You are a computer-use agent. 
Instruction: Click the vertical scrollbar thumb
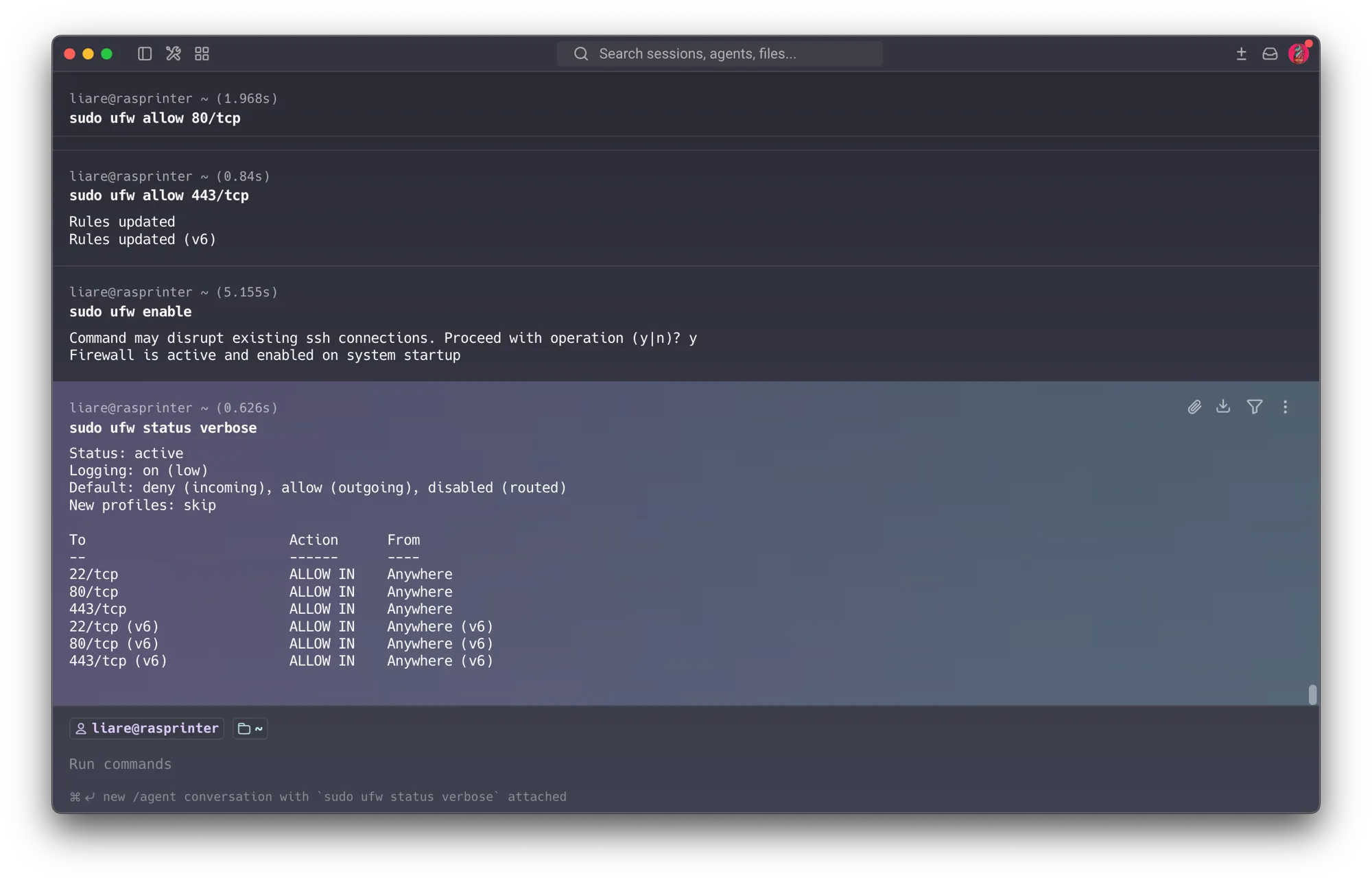coord(1312,694)
